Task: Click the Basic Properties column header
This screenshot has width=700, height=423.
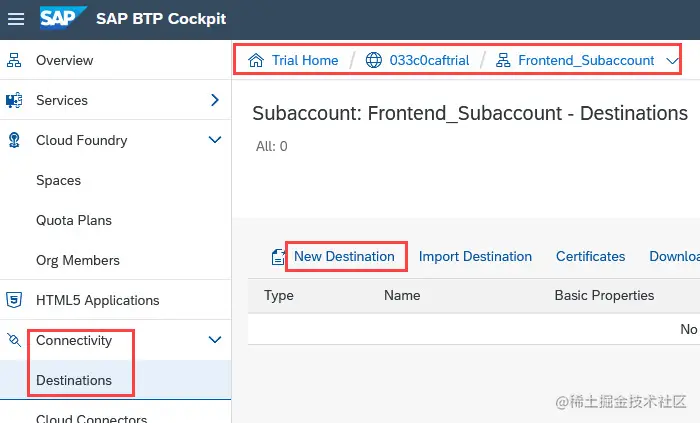Action: pos(604,295)
